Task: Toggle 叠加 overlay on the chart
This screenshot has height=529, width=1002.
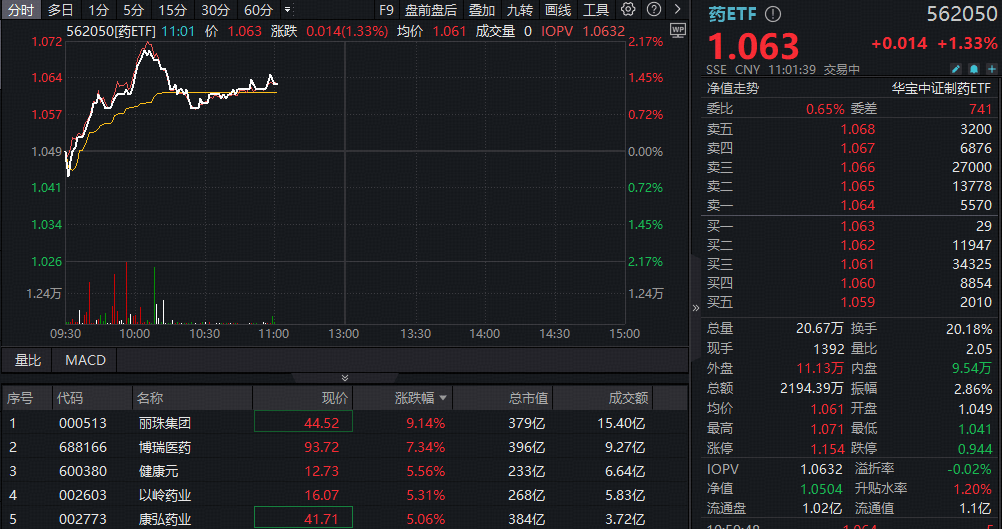Action: (482, 10)
